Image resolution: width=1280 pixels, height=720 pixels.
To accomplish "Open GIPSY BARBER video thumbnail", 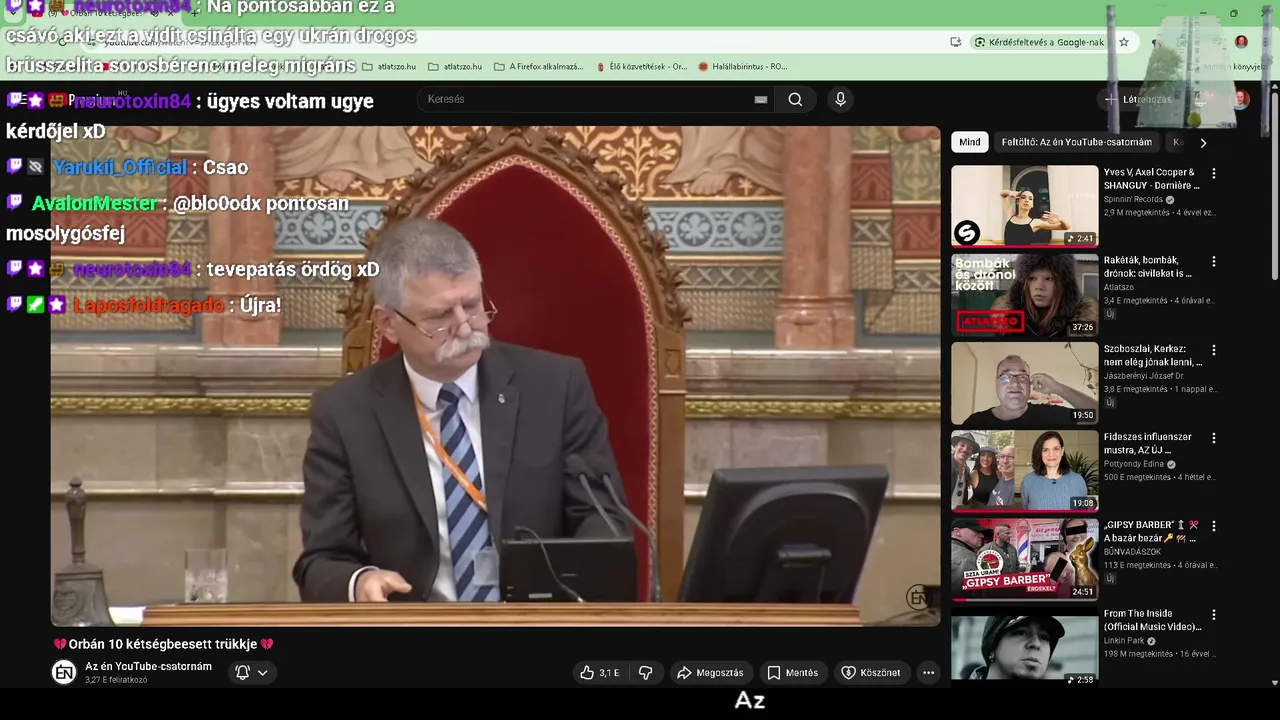I will point(1024,559).
